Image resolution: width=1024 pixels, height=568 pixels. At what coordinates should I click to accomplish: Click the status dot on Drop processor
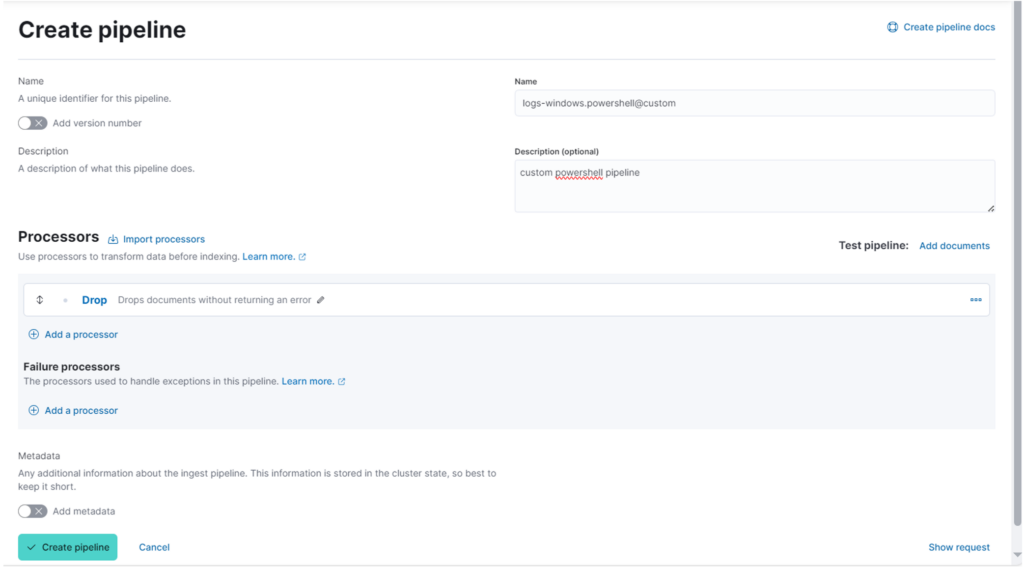pyautogui.click(x=65, y=300)
